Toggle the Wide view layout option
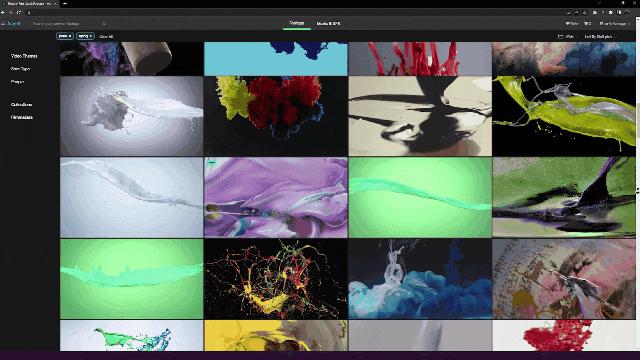Viewport: 640px width, 360px height. (566, 37)
